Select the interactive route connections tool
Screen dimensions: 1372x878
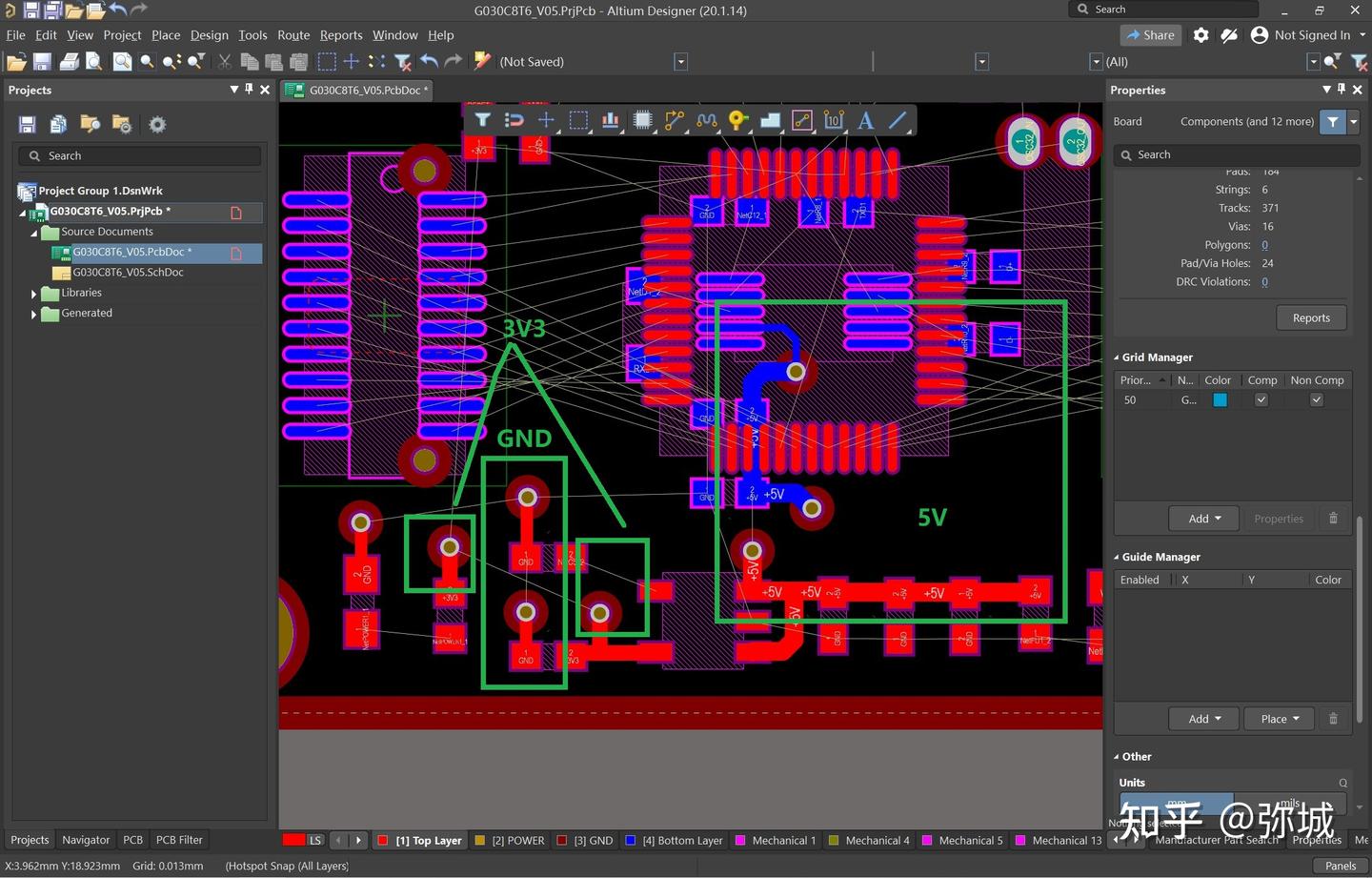(x=675, y=120)
